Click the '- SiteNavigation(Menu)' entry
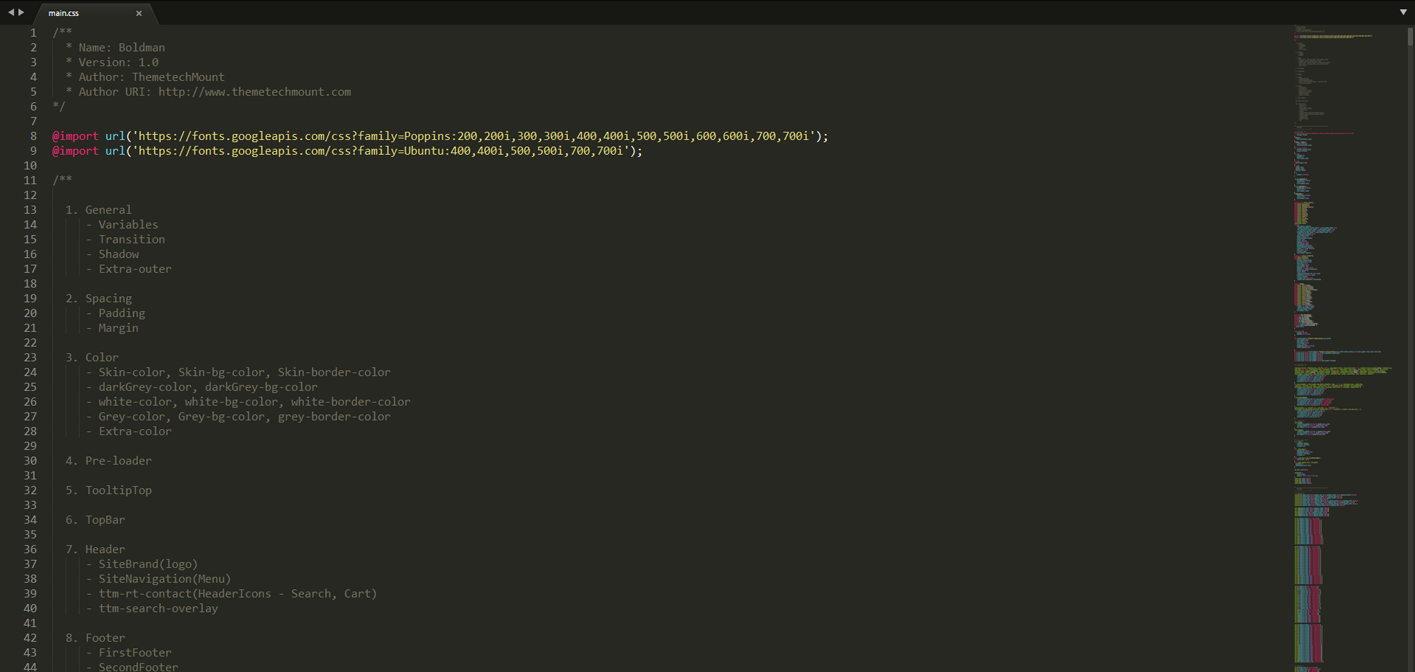This screenshot has height=672, width=1415. point(158,579)
